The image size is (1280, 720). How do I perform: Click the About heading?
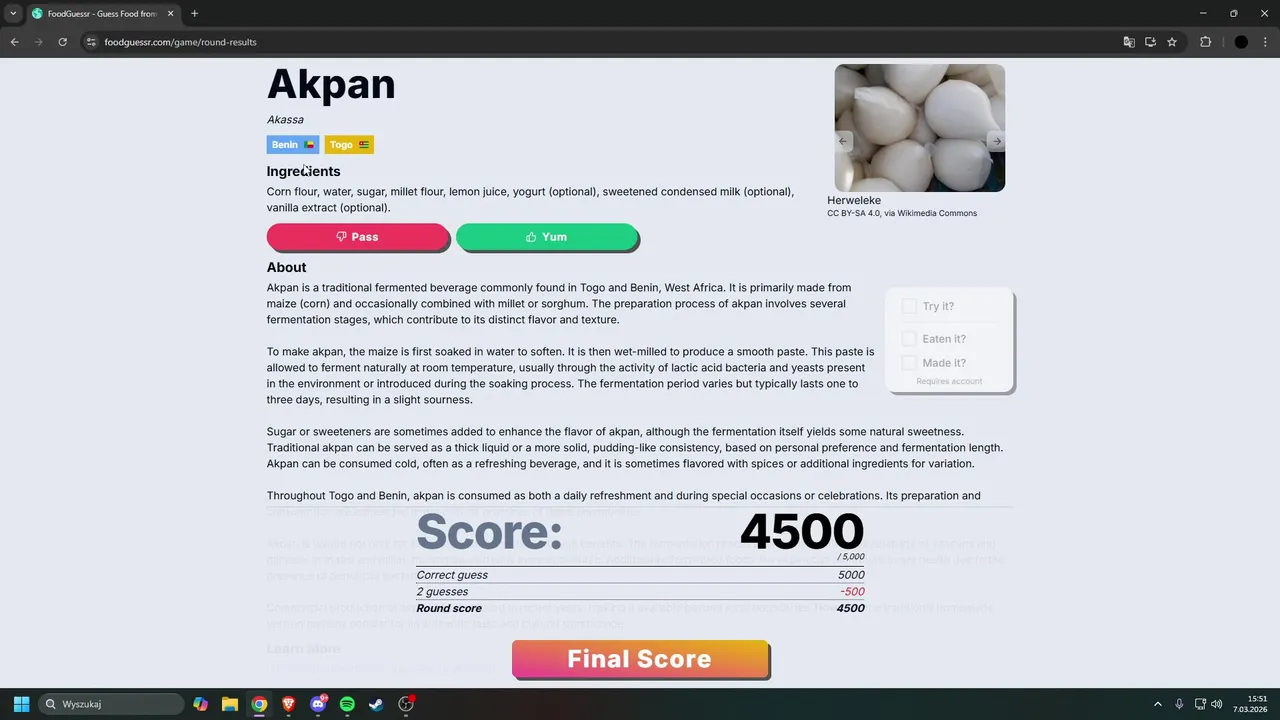[x=286, y=267]
